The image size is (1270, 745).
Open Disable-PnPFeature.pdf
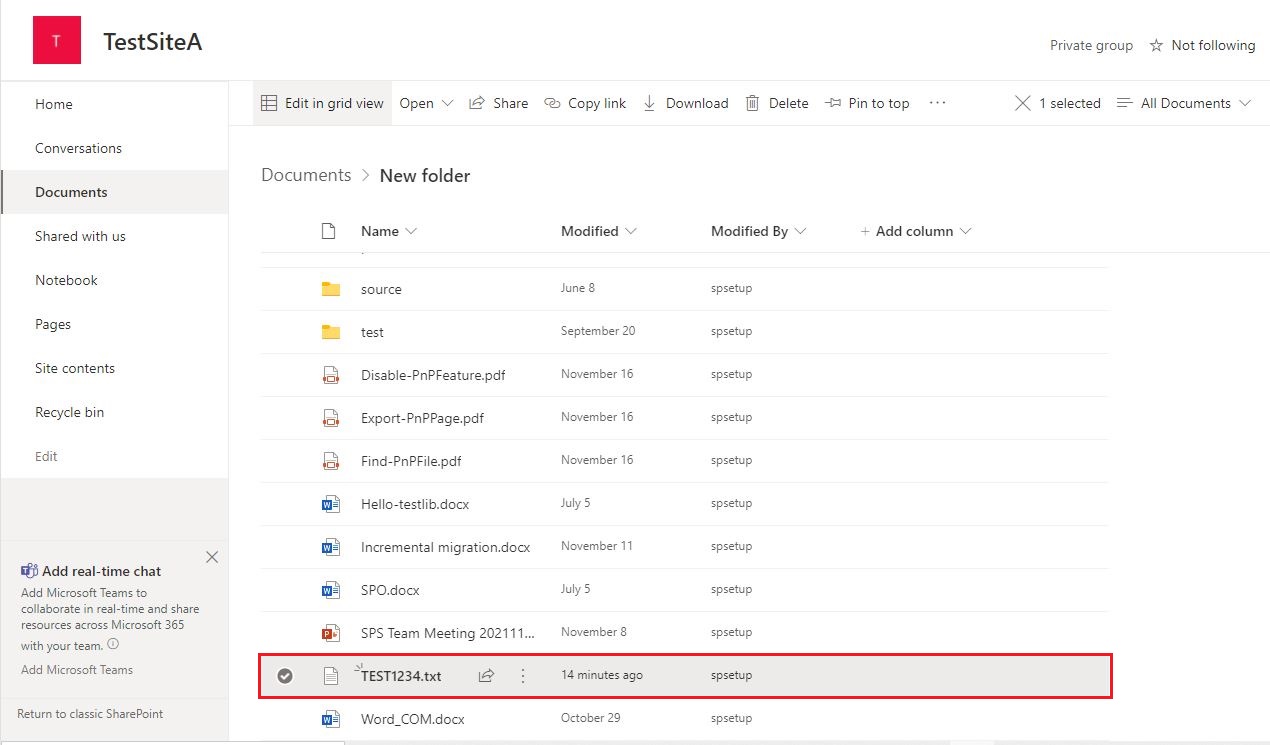point(433,375)
